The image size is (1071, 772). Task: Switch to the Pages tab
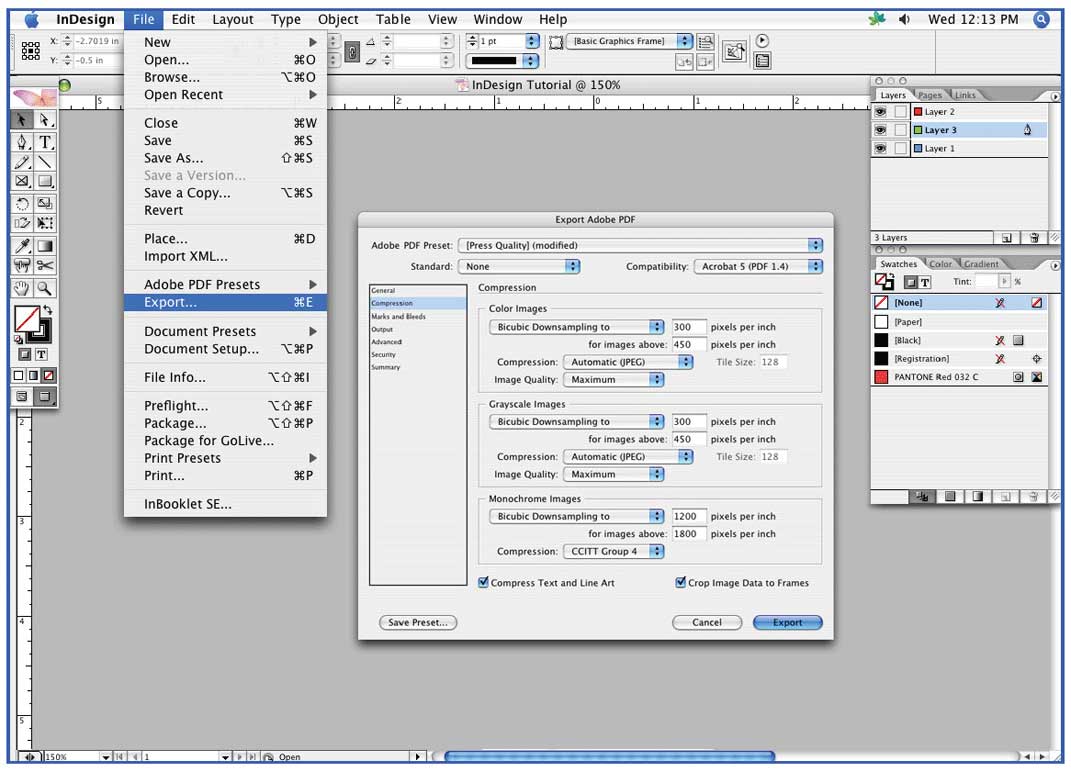point(929,95)
